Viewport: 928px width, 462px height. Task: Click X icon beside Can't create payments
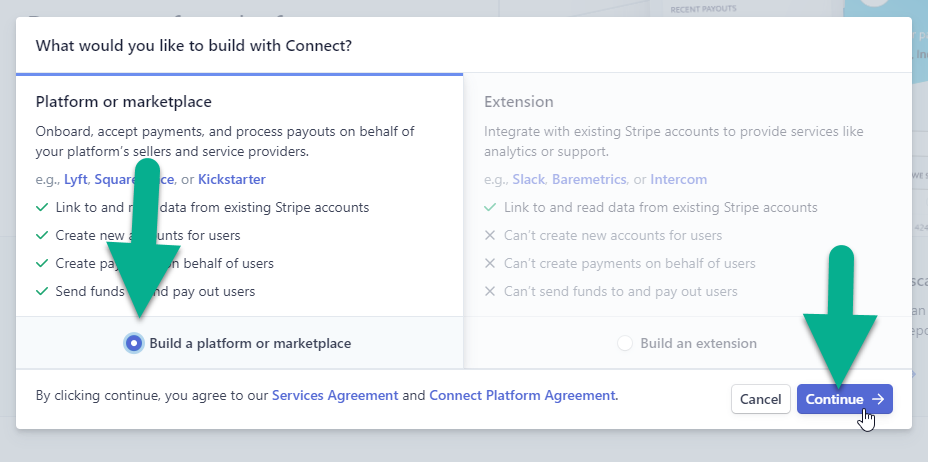(490, 263)
